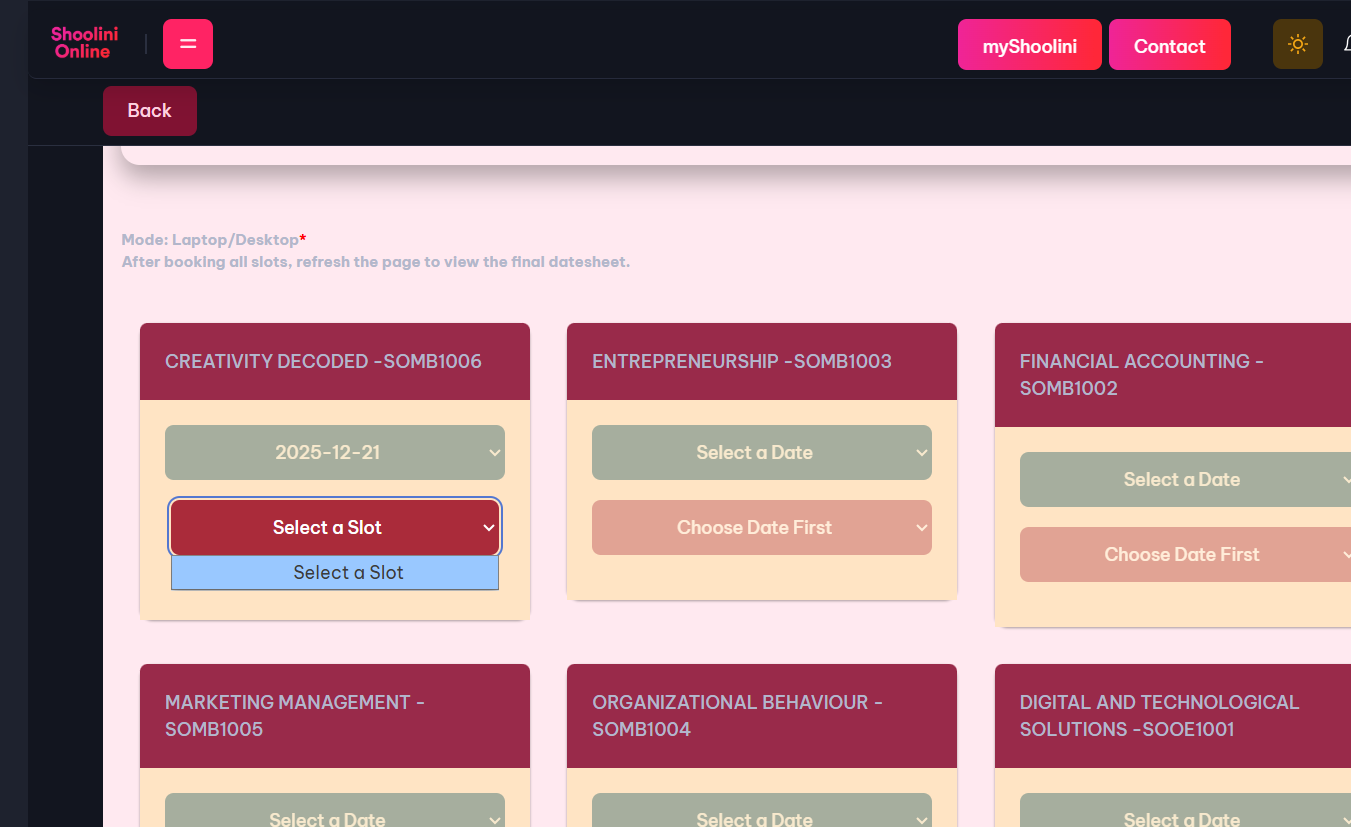1351x827 pixels.
Task: Click the 'ENTREPRENEURSHIP -SOMB1003' card header
Action: (762, 361)
